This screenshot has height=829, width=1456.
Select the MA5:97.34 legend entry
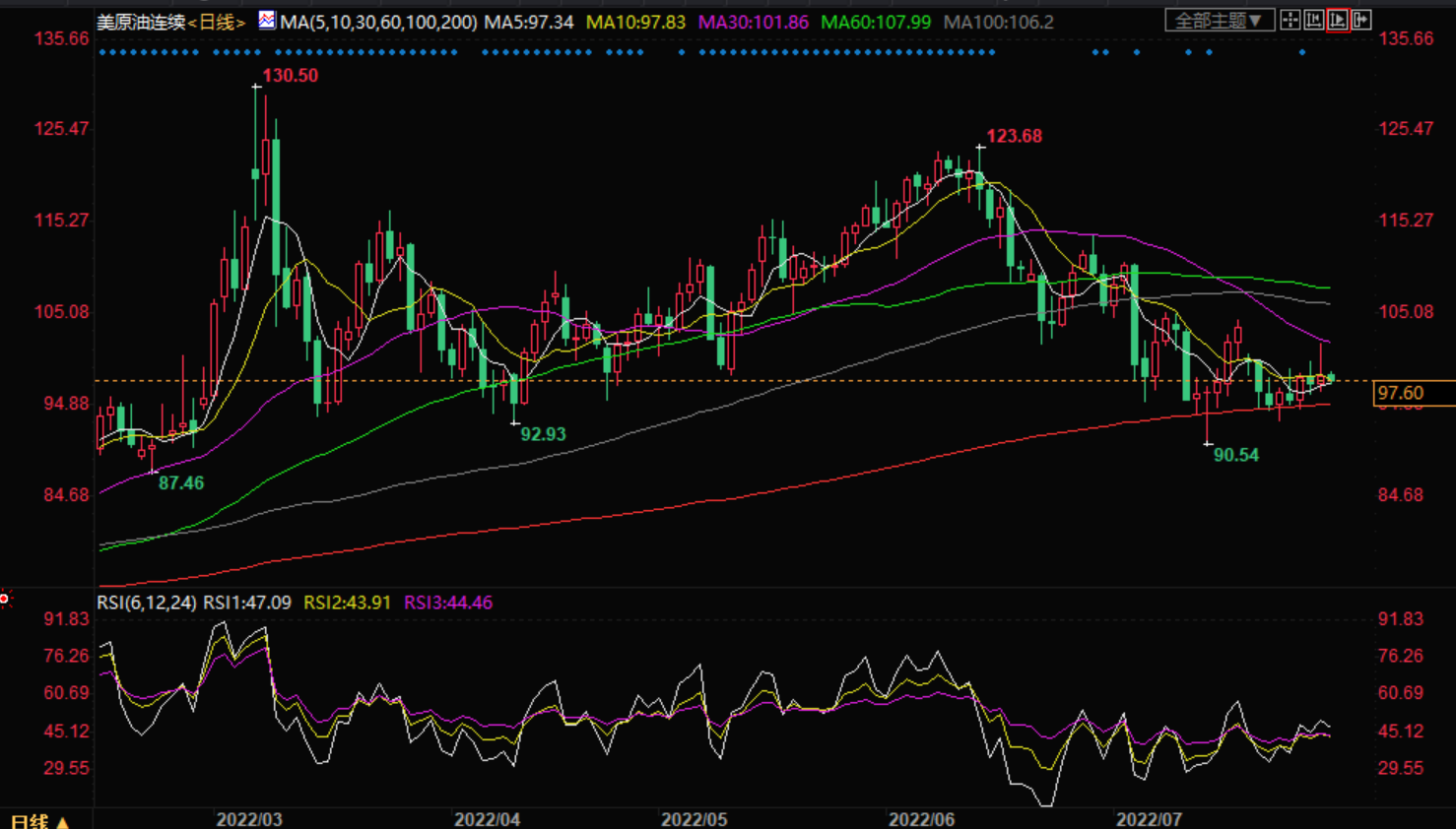(529, 22)
